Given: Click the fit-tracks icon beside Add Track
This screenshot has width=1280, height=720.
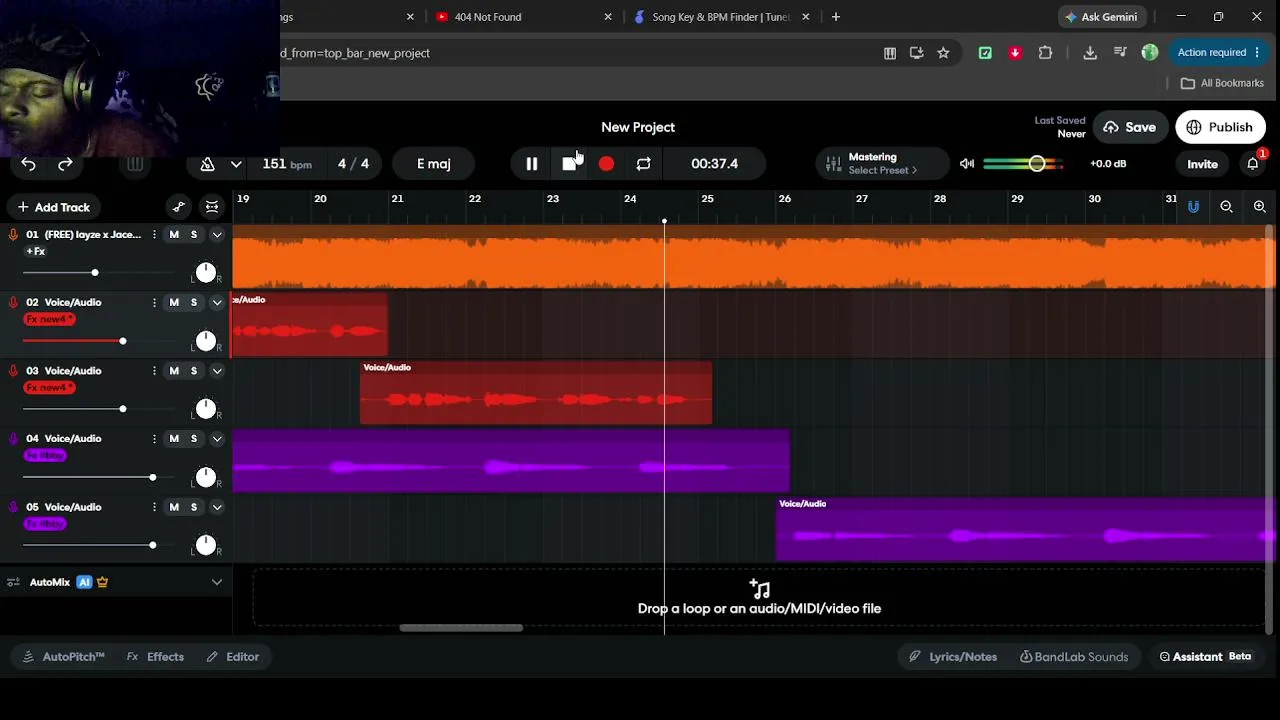Looking at the screenshot, I should [212, 207].
